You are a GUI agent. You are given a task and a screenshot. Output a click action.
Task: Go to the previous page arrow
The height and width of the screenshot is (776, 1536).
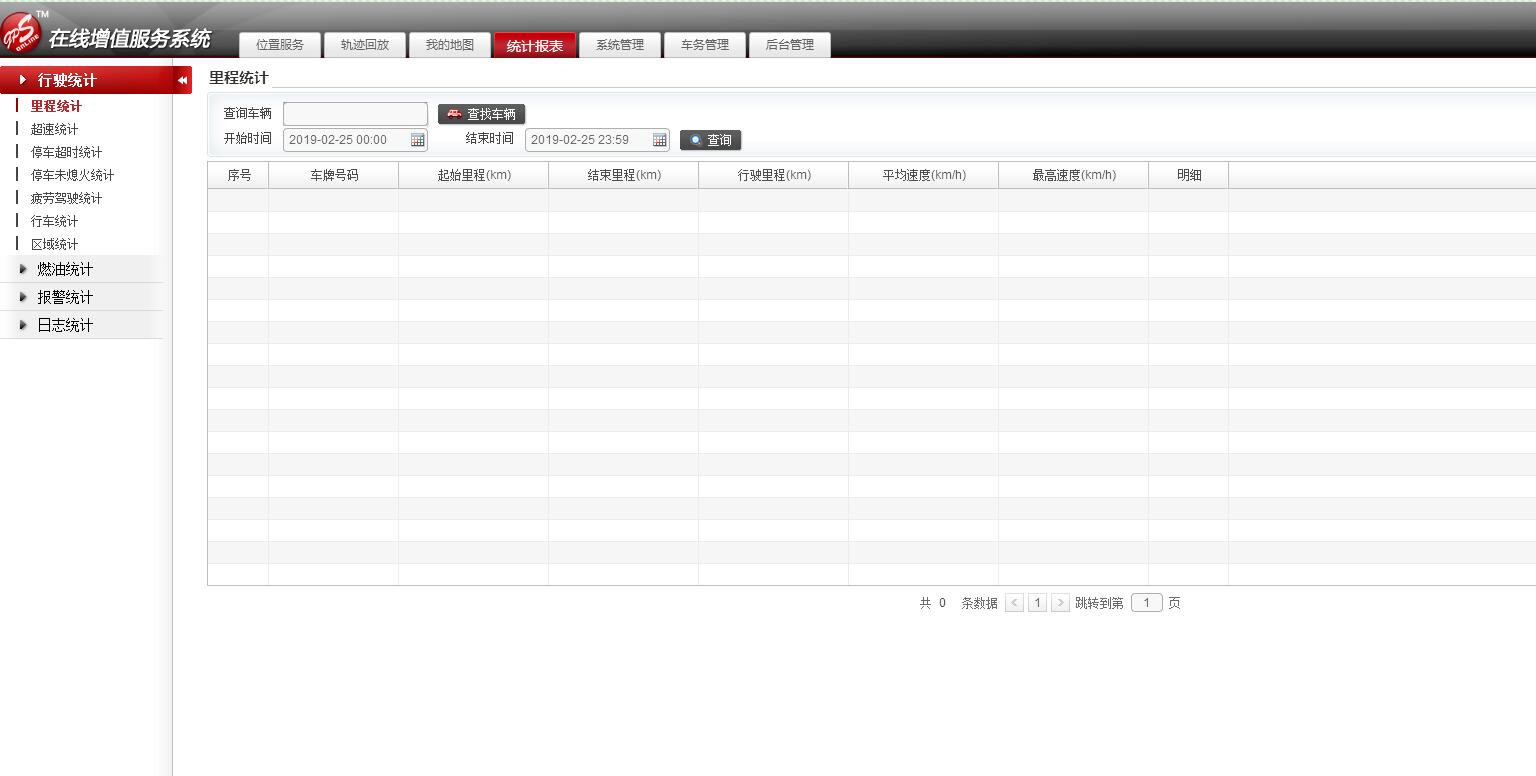coord(1014,603)
